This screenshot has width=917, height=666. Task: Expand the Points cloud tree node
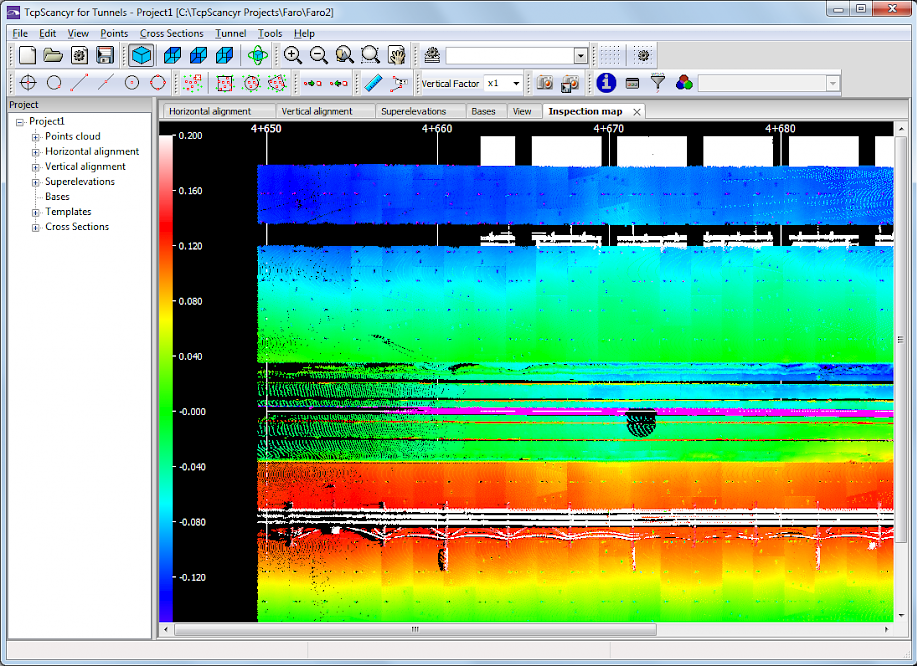[x=36, y=137]
